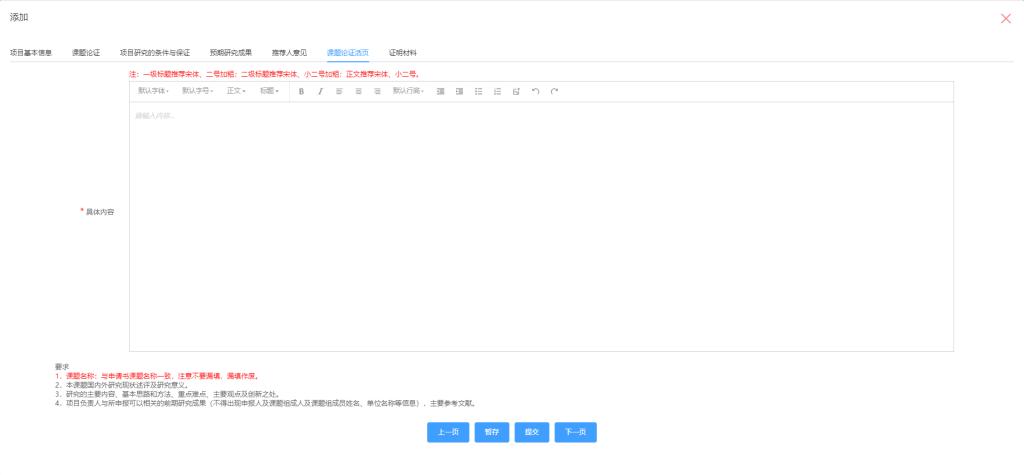The width and height of the screenshot is (1024, 475).
Task: Go to the 证明材料 tab
Action: click(403, 52)
